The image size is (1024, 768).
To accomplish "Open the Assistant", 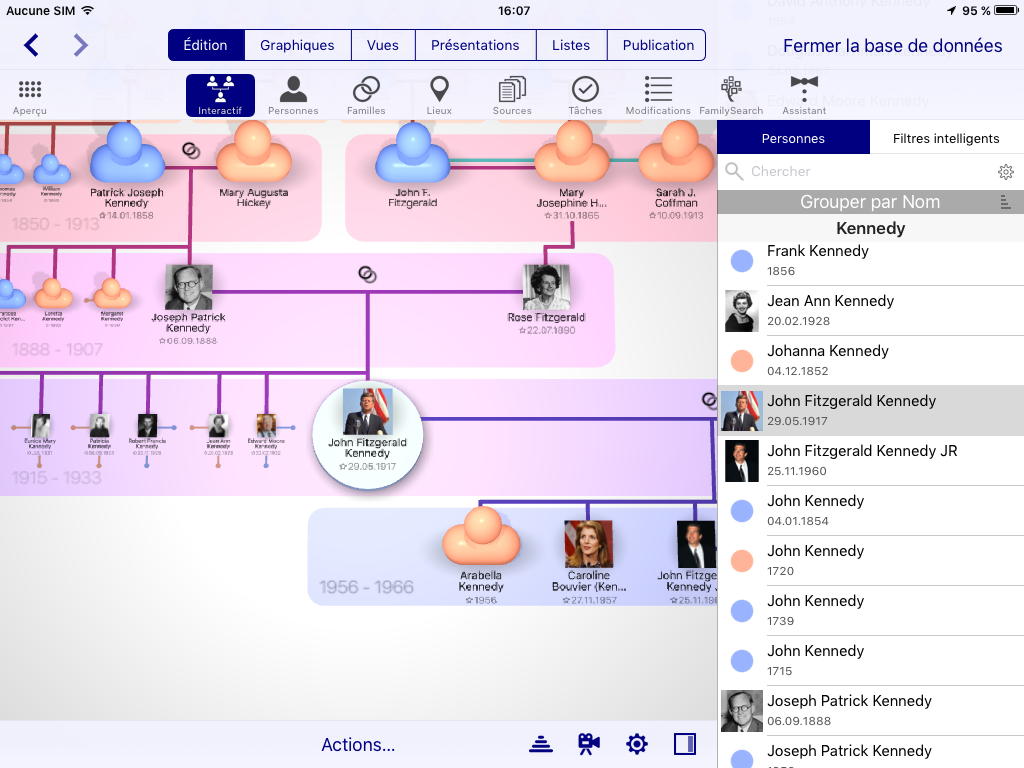I will (x=804, y=95).
